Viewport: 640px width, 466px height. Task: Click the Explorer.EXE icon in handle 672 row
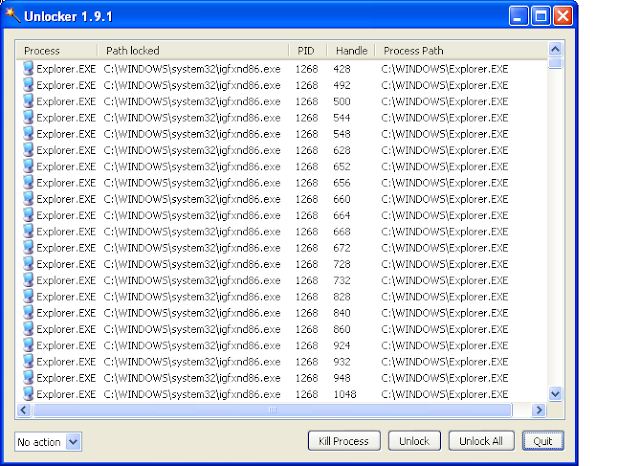(x=28, y=248)
